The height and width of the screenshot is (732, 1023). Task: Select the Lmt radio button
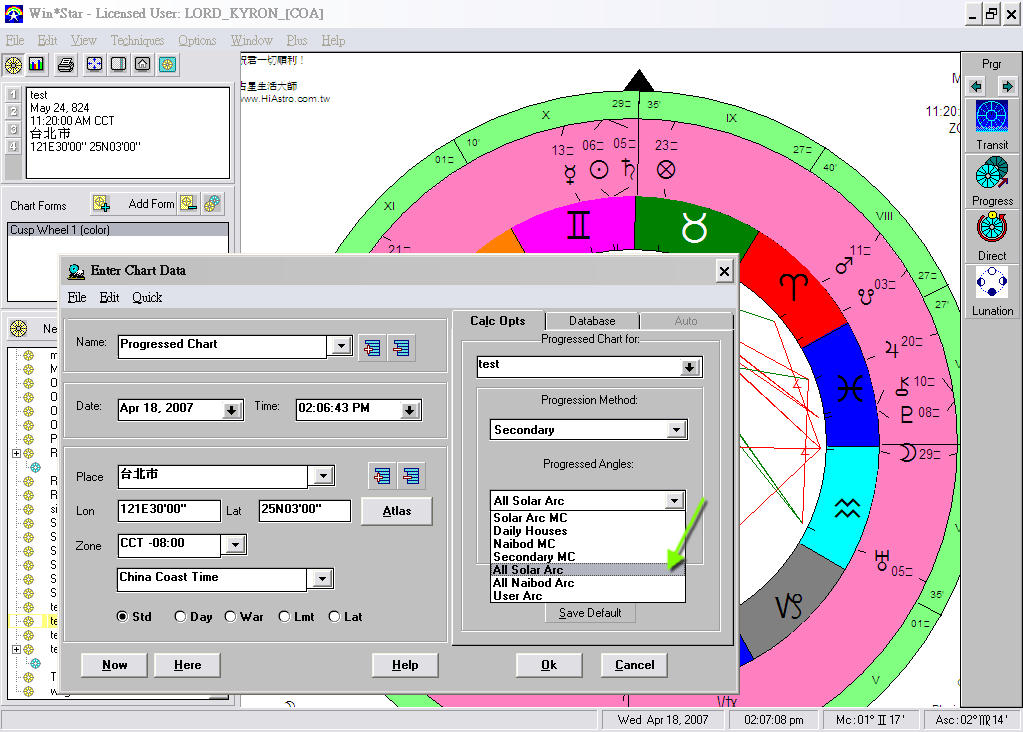[x=285, y=617]
